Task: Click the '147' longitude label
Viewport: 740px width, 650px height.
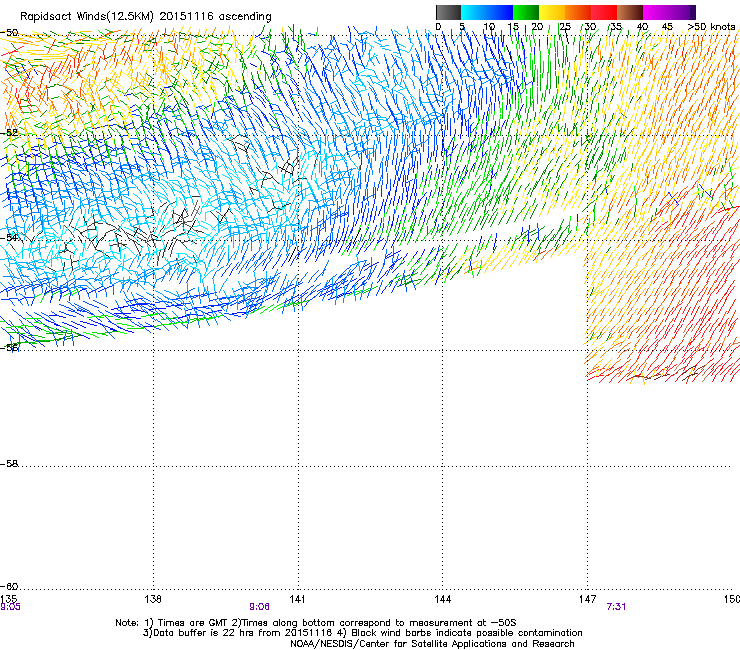Action: 588,599
